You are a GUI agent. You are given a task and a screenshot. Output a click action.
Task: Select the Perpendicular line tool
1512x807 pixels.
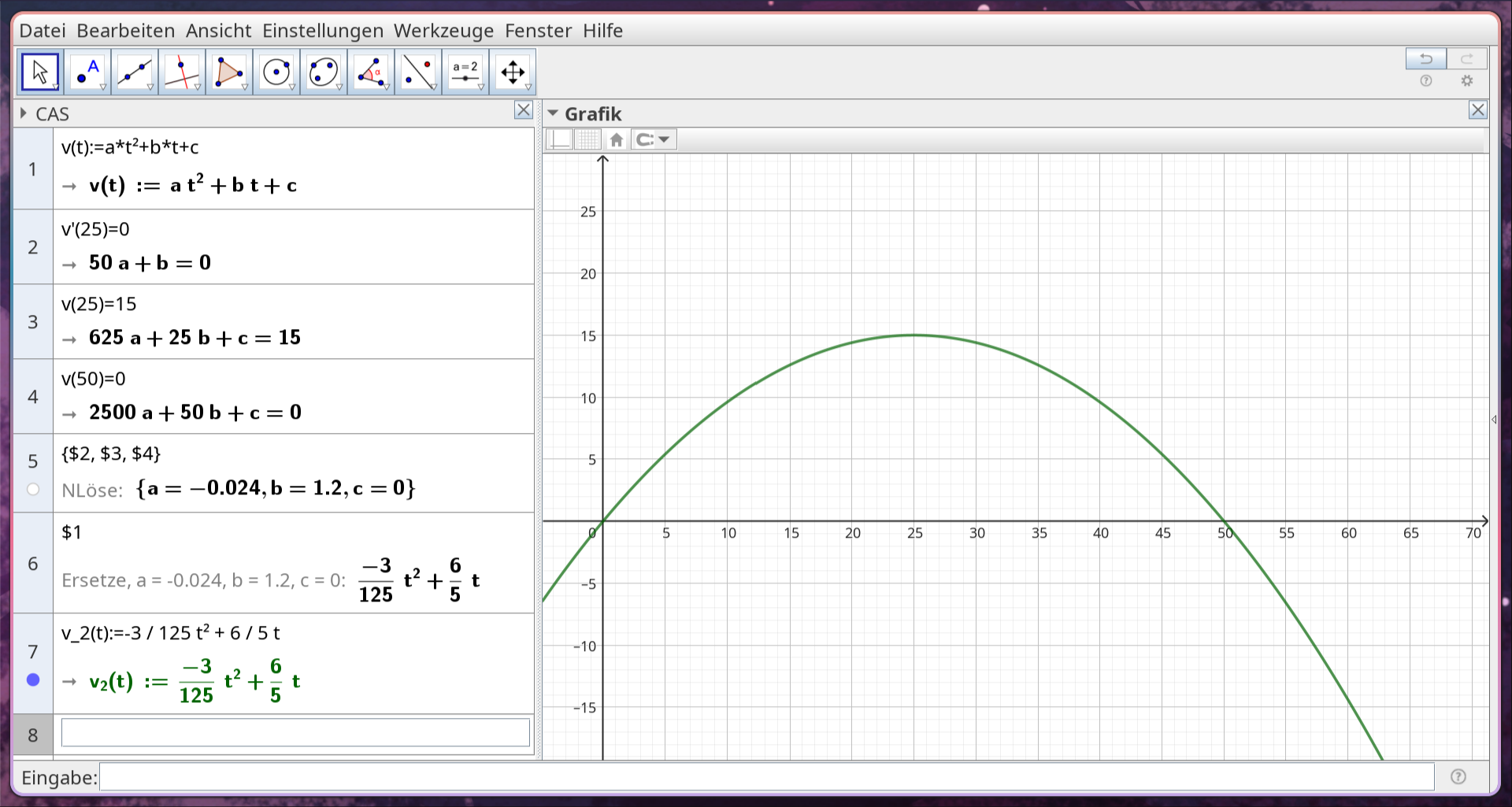(x=182, y=72)
